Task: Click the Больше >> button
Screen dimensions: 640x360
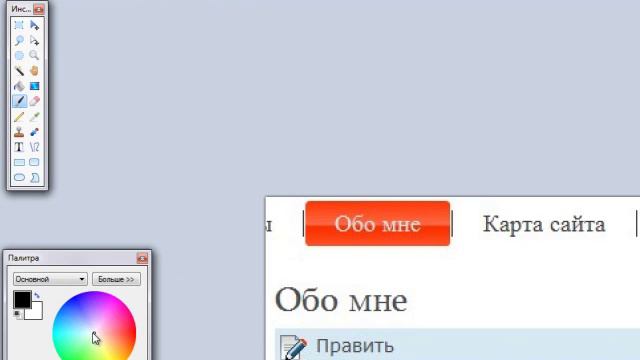Action: [x=116, y=279]
